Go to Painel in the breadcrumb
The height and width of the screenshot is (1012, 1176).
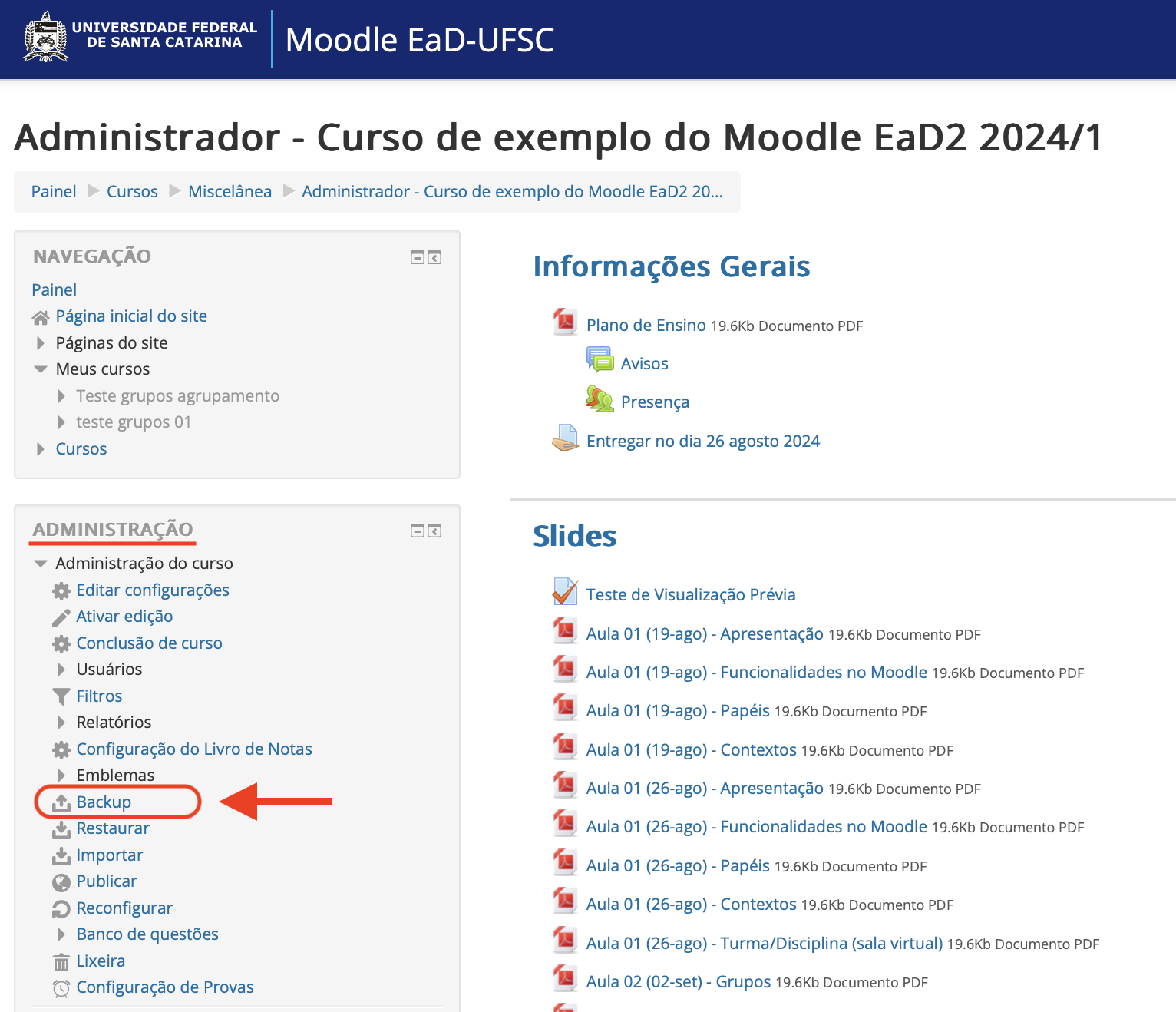(x=54, y=192)
